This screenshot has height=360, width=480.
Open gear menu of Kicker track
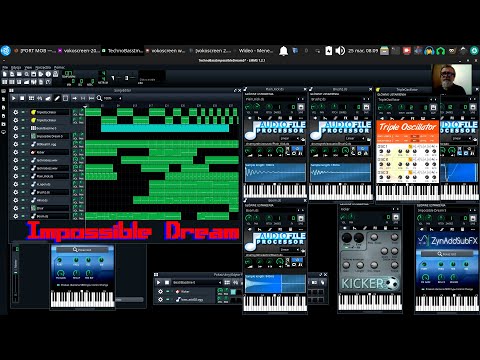coord(15,152)
